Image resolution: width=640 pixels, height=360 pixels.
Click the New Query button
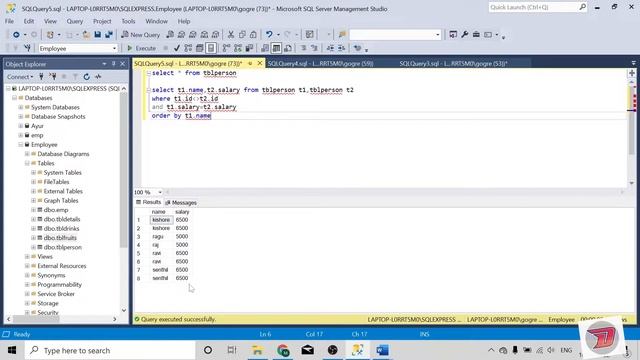141,35
